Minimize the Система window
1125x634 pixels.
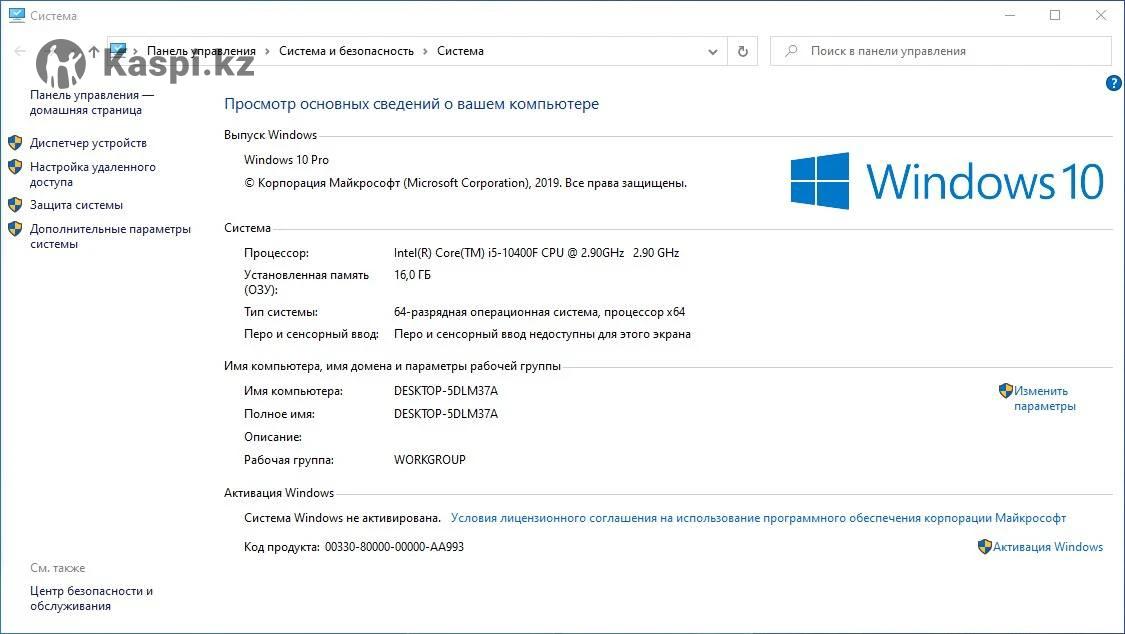[x=1010, y=15]
